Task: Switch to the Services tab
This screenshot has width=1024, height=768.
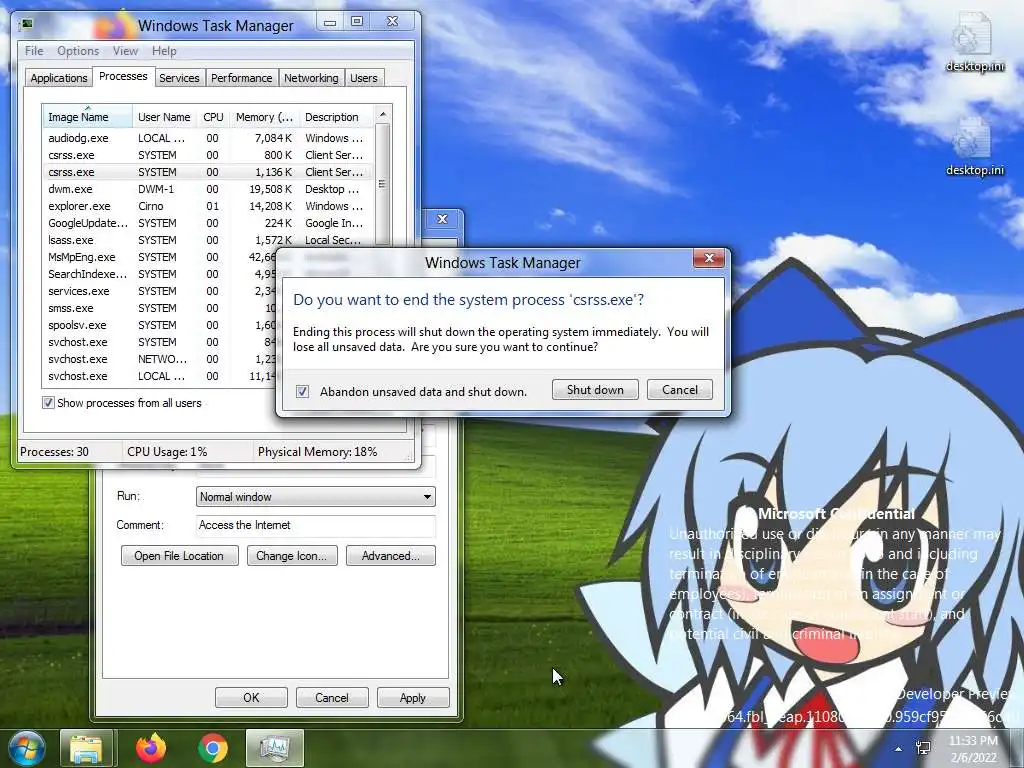Action: (x=179, y=78)
